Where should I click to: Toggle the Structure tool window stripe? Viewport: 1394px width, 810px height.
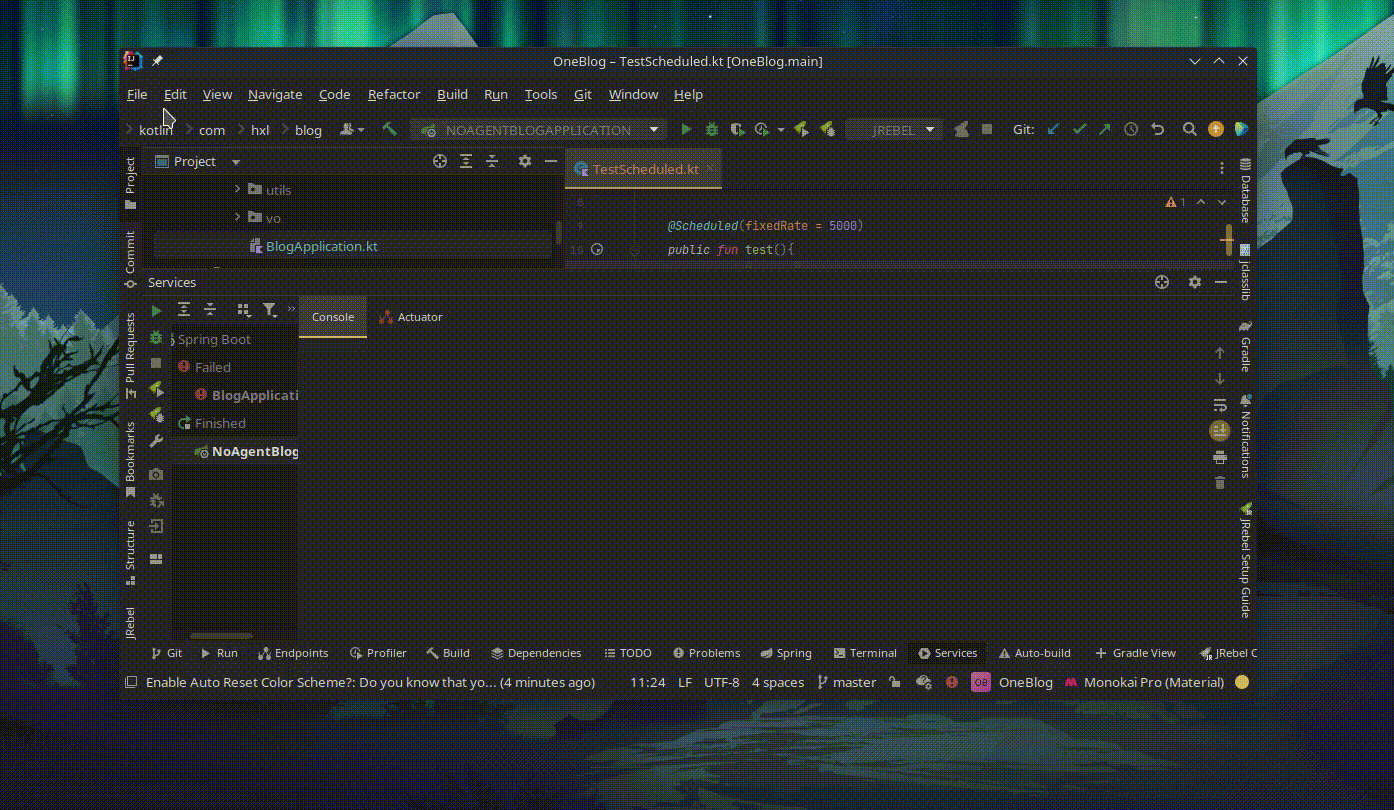(x=130, y=552)
